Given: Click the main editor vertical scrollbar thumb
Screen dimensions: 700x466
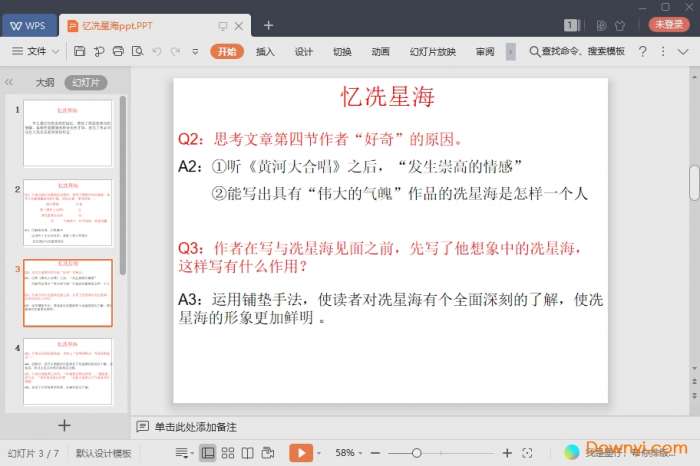Looking at the screenshot, I should [x=694, y=183].
